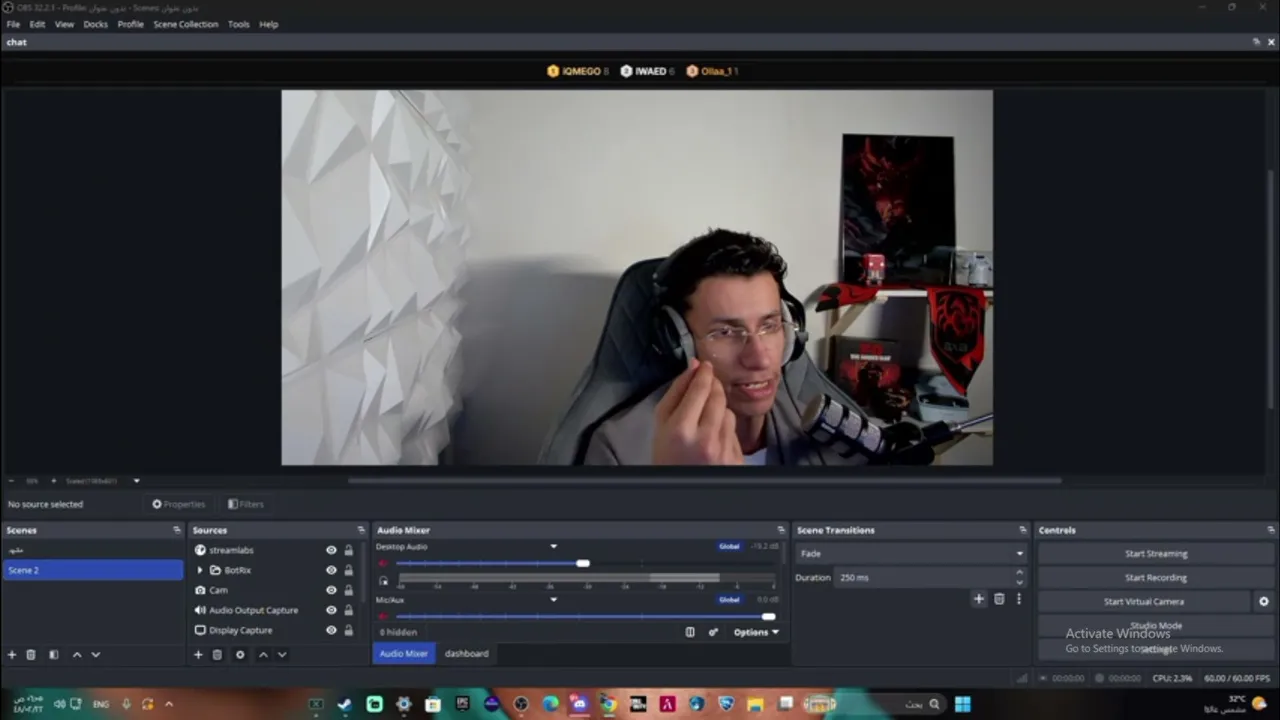Show hidden taskbar tray icons chevron
Screen dimensions: 1280x720
(168, 704)
